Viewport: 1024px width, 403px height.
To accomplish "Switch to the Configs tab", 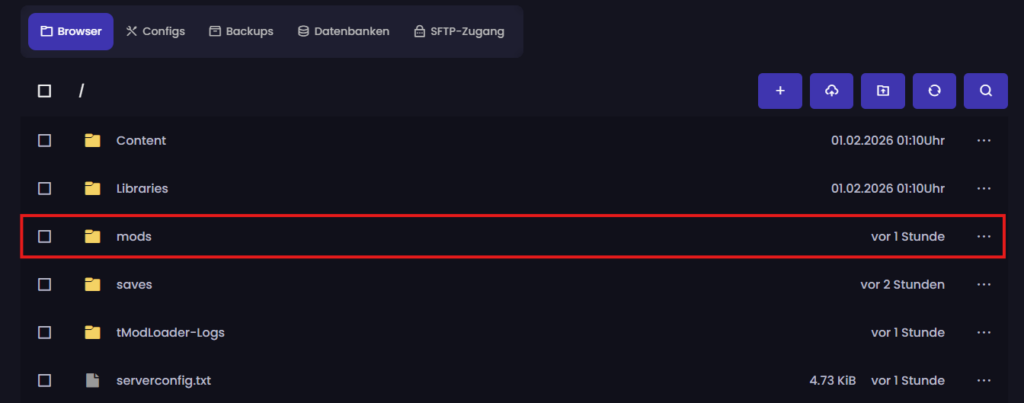I will (x=156, y=31).
